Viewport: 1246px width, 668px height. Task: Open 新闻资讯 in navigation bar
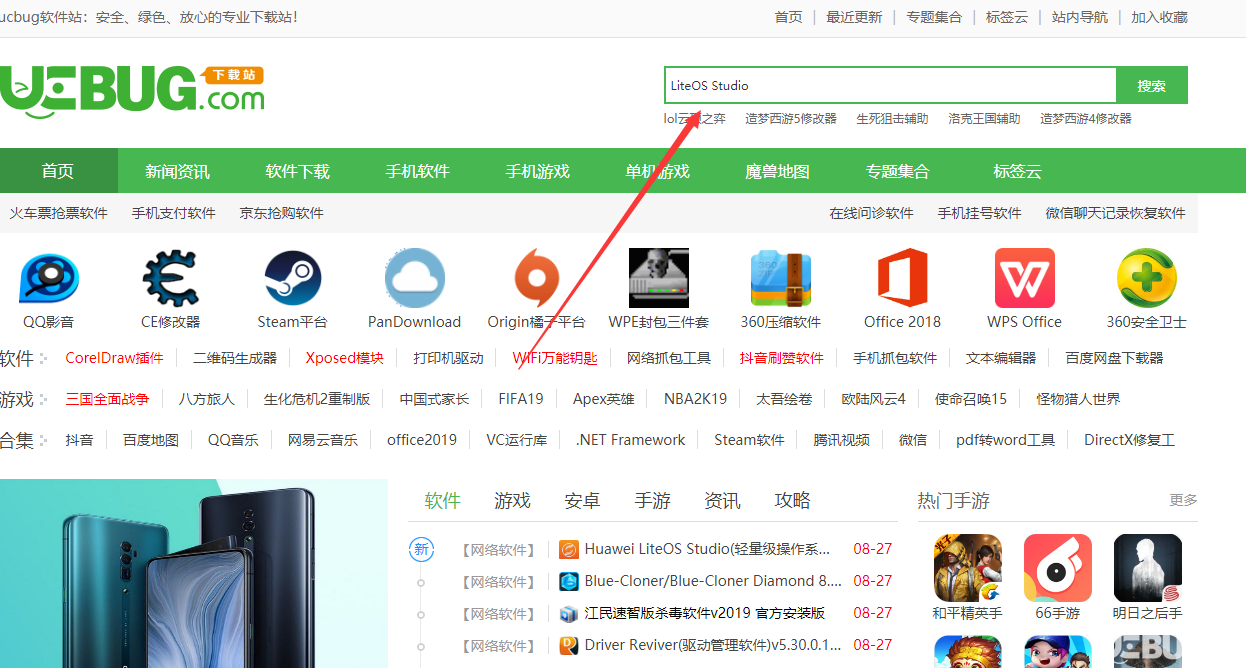point(178,171)
